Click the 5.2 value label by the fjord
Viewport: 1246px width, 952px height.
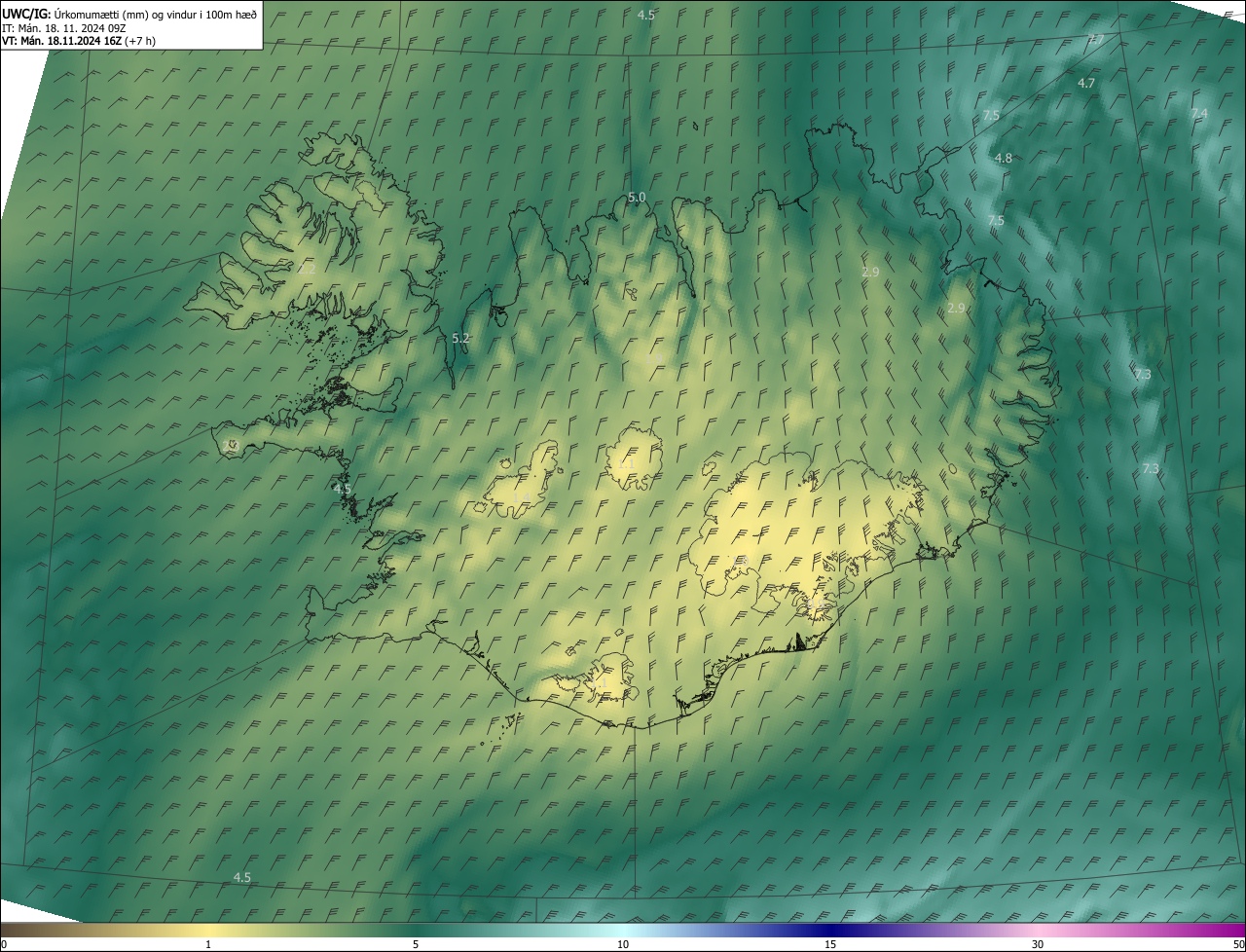point(461,338)
